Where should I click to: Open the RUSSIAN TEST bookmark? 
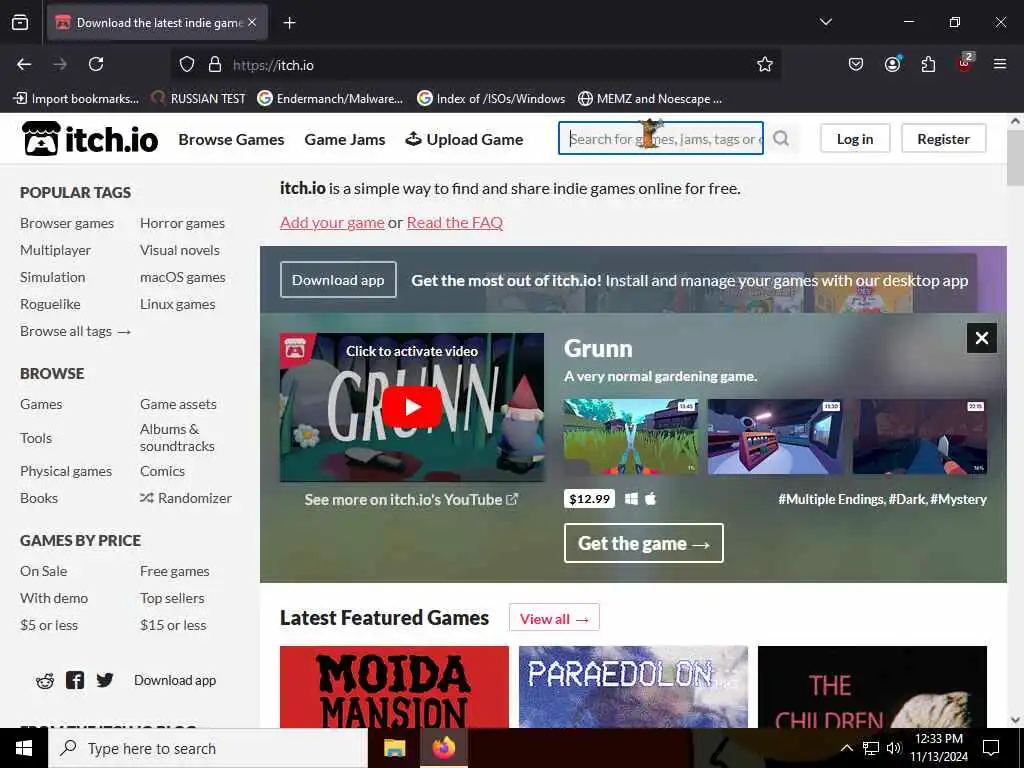(x=199, y=98)
